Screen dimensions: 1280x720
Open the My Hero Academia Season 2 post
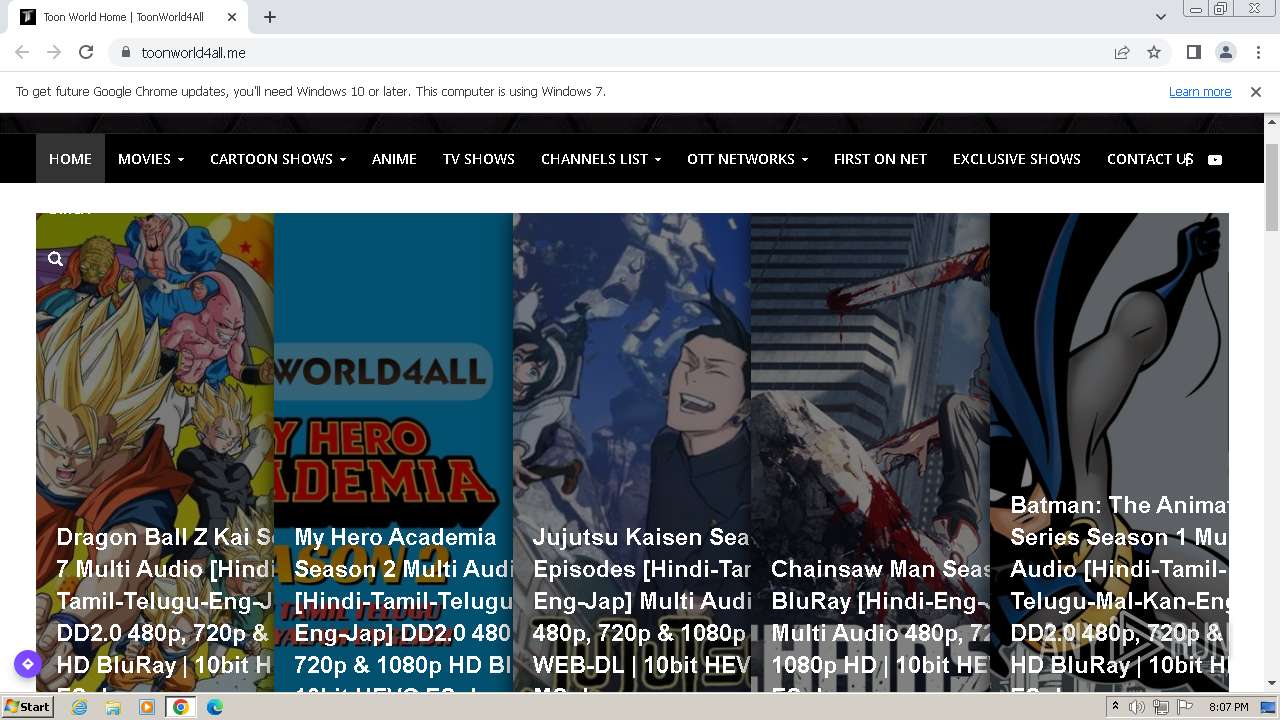click(x=404, y=608)
